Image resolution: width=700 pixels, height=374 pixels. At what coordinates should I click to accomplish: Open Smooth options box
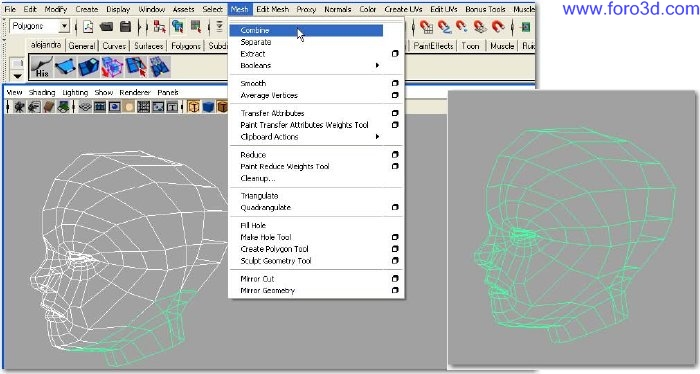point(395,83)
